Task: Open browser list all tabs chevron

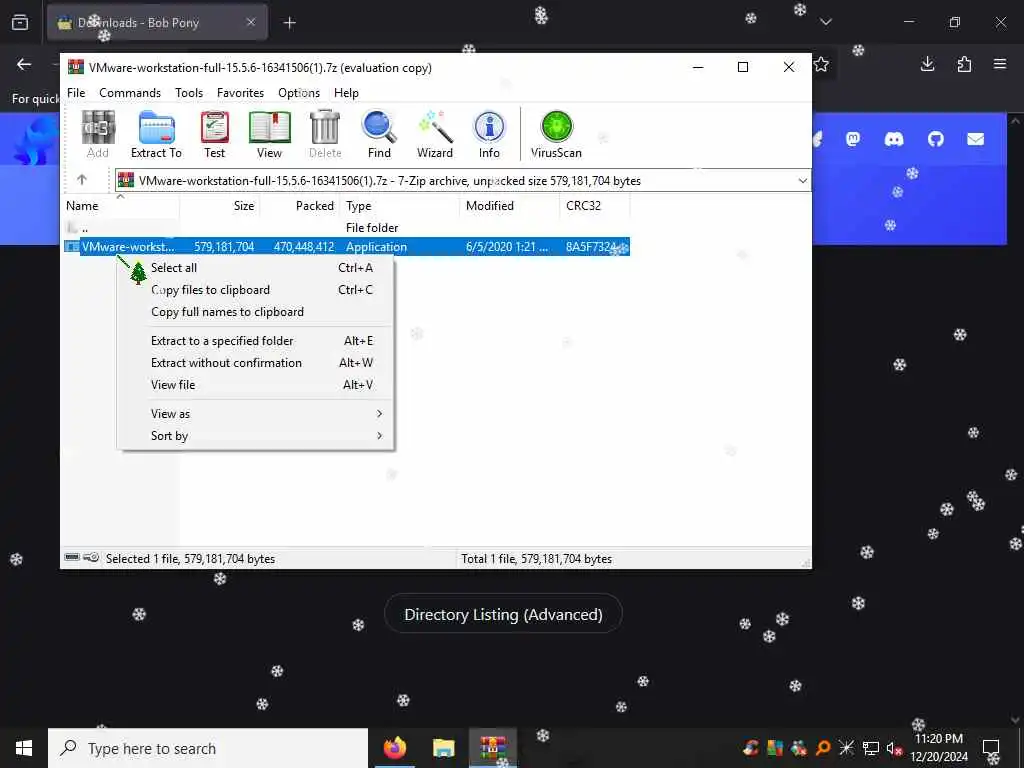Action: [826, 22]
